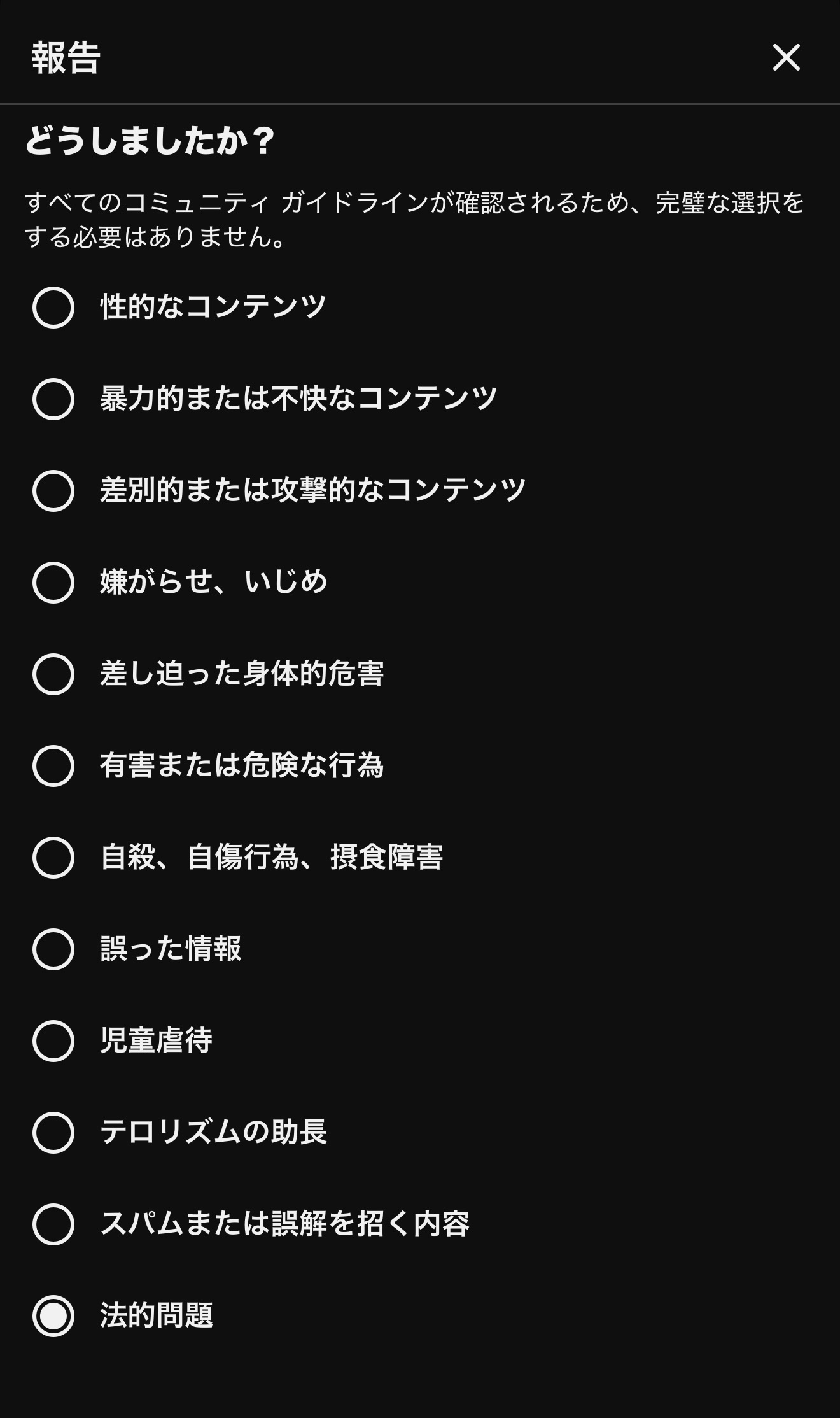Image resolution: width=840 pixels, height=1418 pixels.
Task: Choose テロリズムの助長 radio option
Action: [53, 1133]
